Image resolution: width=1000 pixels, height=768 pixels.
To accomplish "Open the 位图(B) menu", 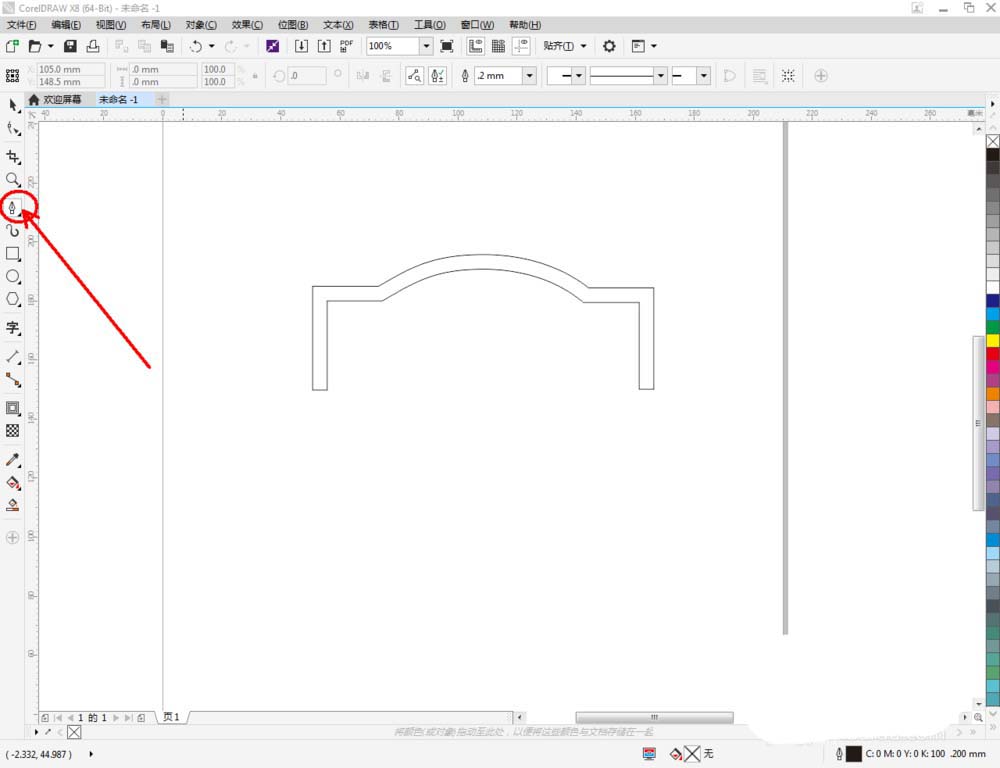I will point(293,25).
